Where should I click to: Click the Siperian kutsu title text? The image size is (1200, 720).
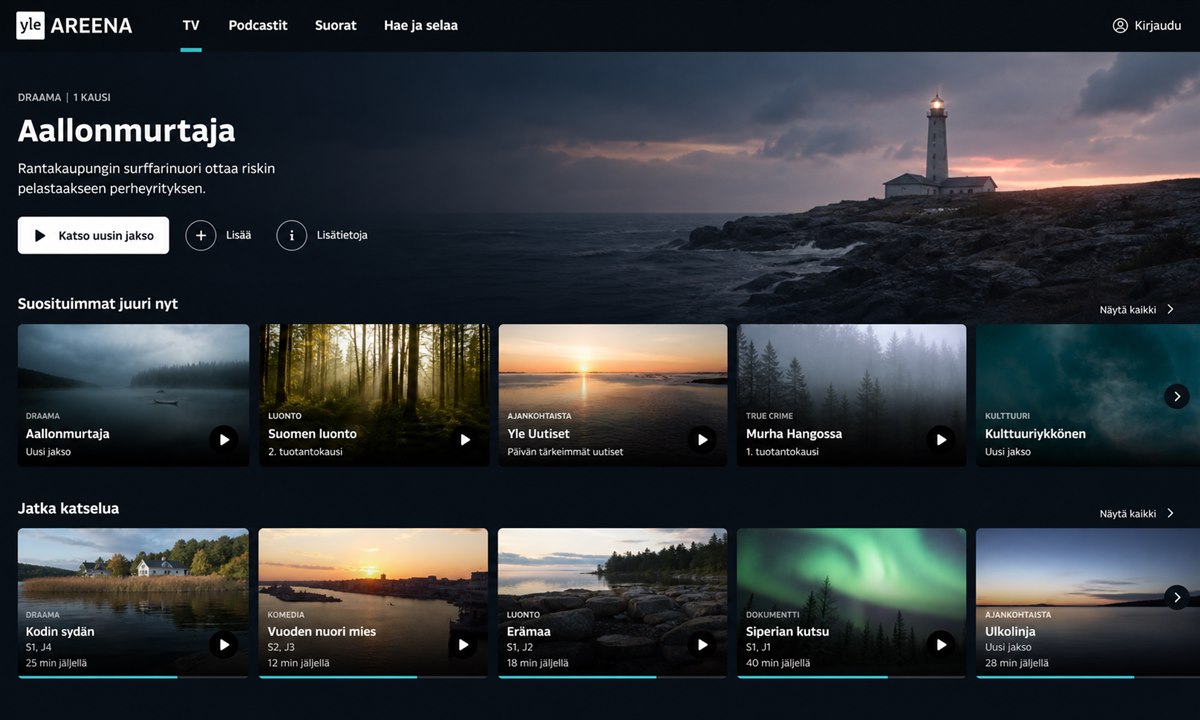(790, 632)
